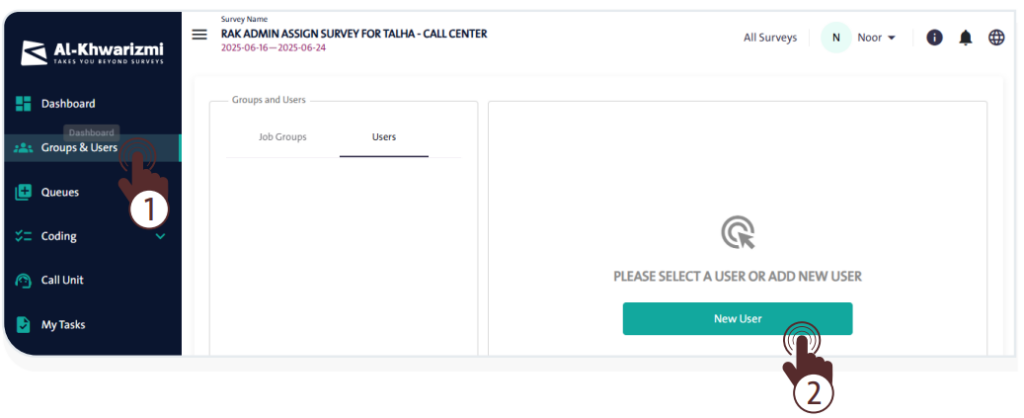Switch to the Job Groups tab
The height and width of the screenshot is (418, 1024).
point(282,137)
